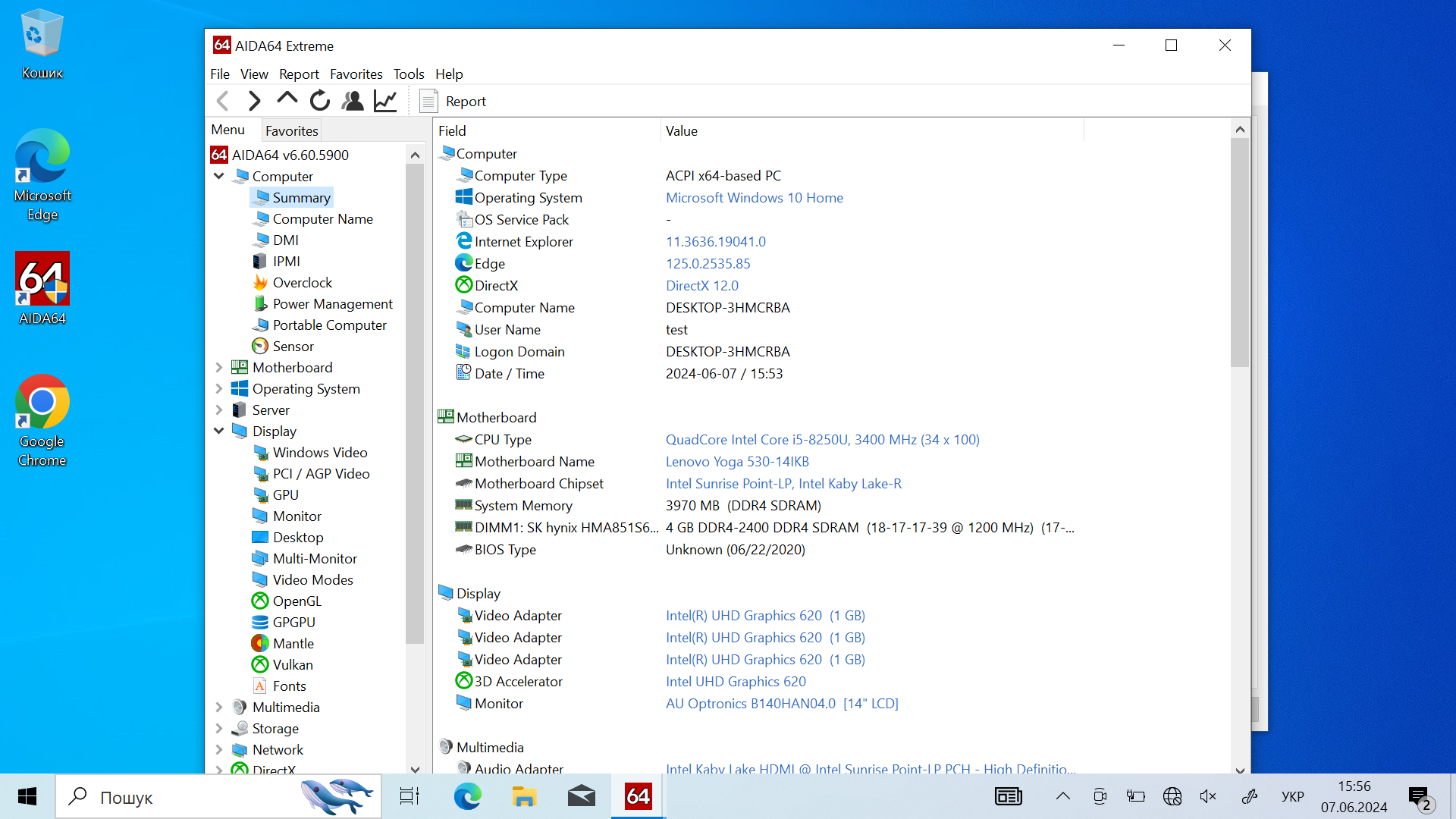Open the Vulkan tree item

coord(292,664)
